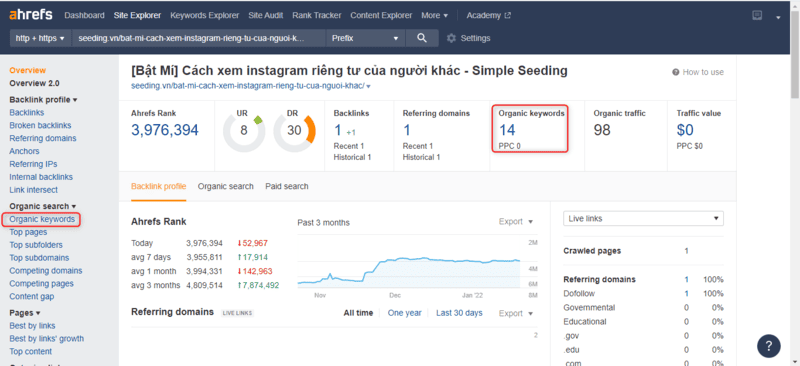Select One year range

coord(405,313)
